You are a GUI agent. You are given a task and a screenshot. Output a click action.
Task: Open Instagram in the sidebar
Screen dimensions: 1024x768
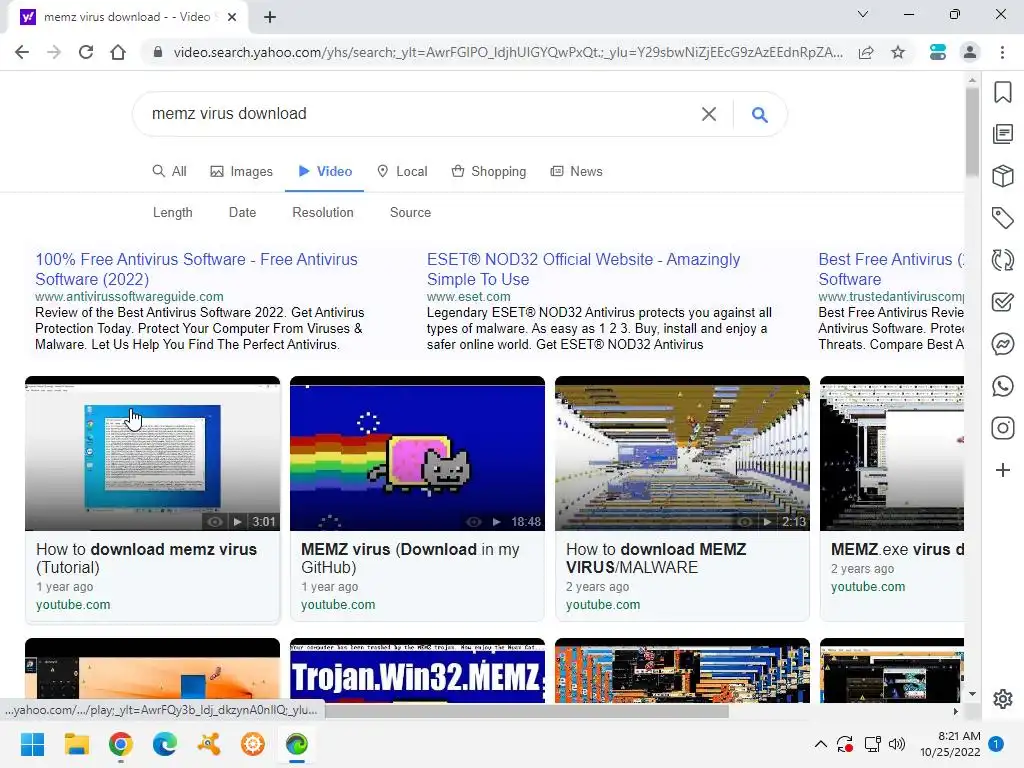pyautogui.click(x=1002, y=428)
